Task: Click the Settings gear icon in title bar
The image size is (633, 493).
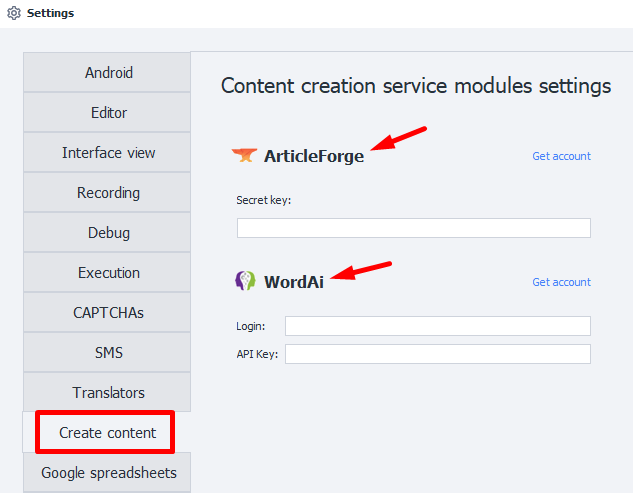Action: coord(14,14)
